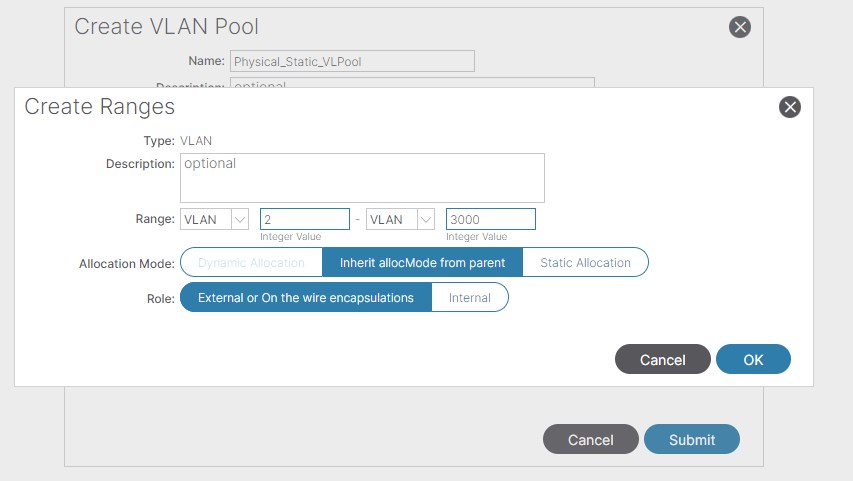Screen dimensions: 853x481
Task: Set the role to Internal
Action: pyautogui.click(x=469, y=297)
